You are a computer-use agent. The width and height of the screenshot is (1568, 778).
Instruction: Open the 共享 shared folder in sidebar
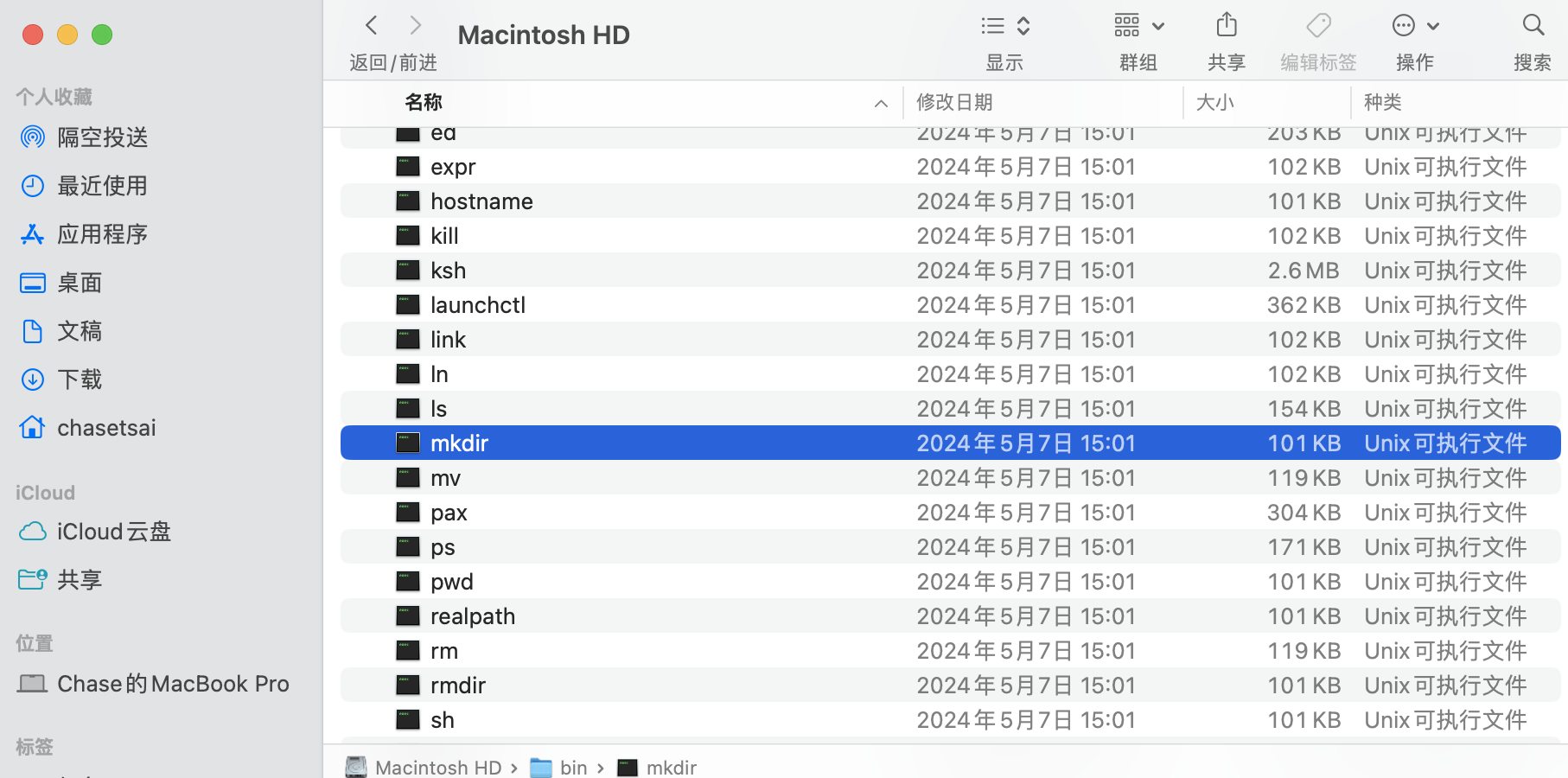pos(61,580)
